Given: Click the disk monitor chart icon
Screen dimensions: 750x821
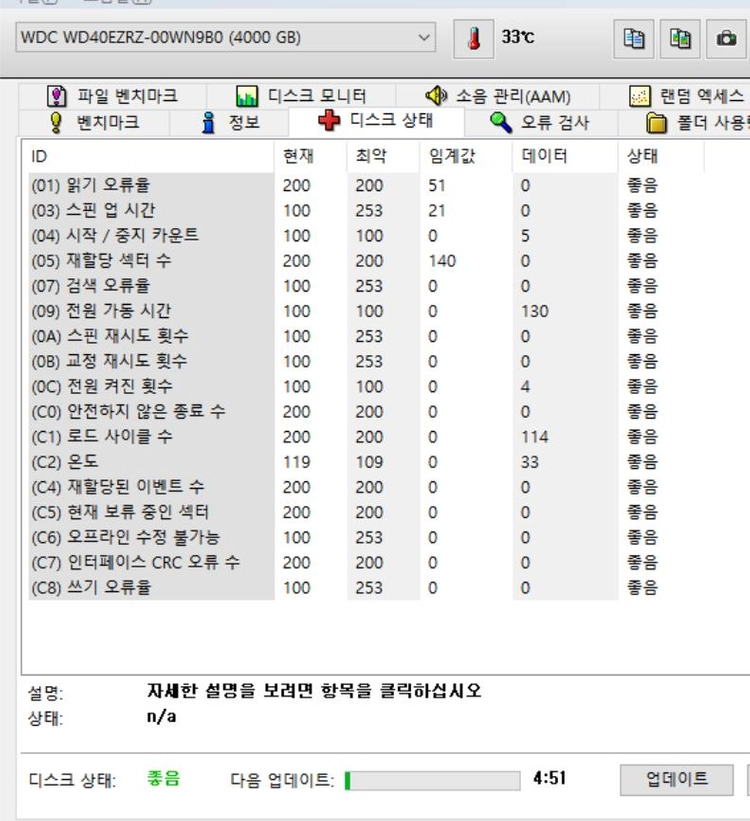Looking at the screenshot, I should pos(247,96).
